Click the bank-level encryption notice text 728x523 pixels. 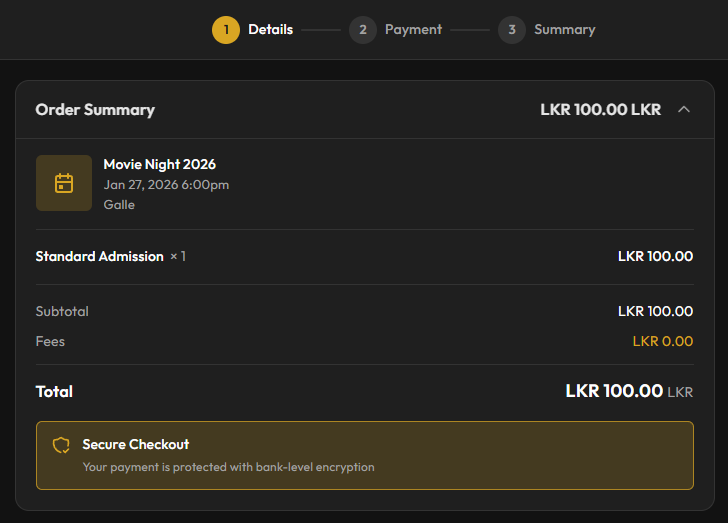[x=228, y=467]
